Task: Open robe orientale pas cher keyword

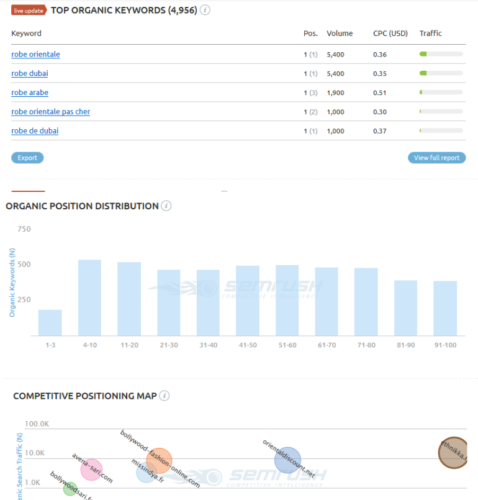Action: pyautogui.click(x=51, y=112)
